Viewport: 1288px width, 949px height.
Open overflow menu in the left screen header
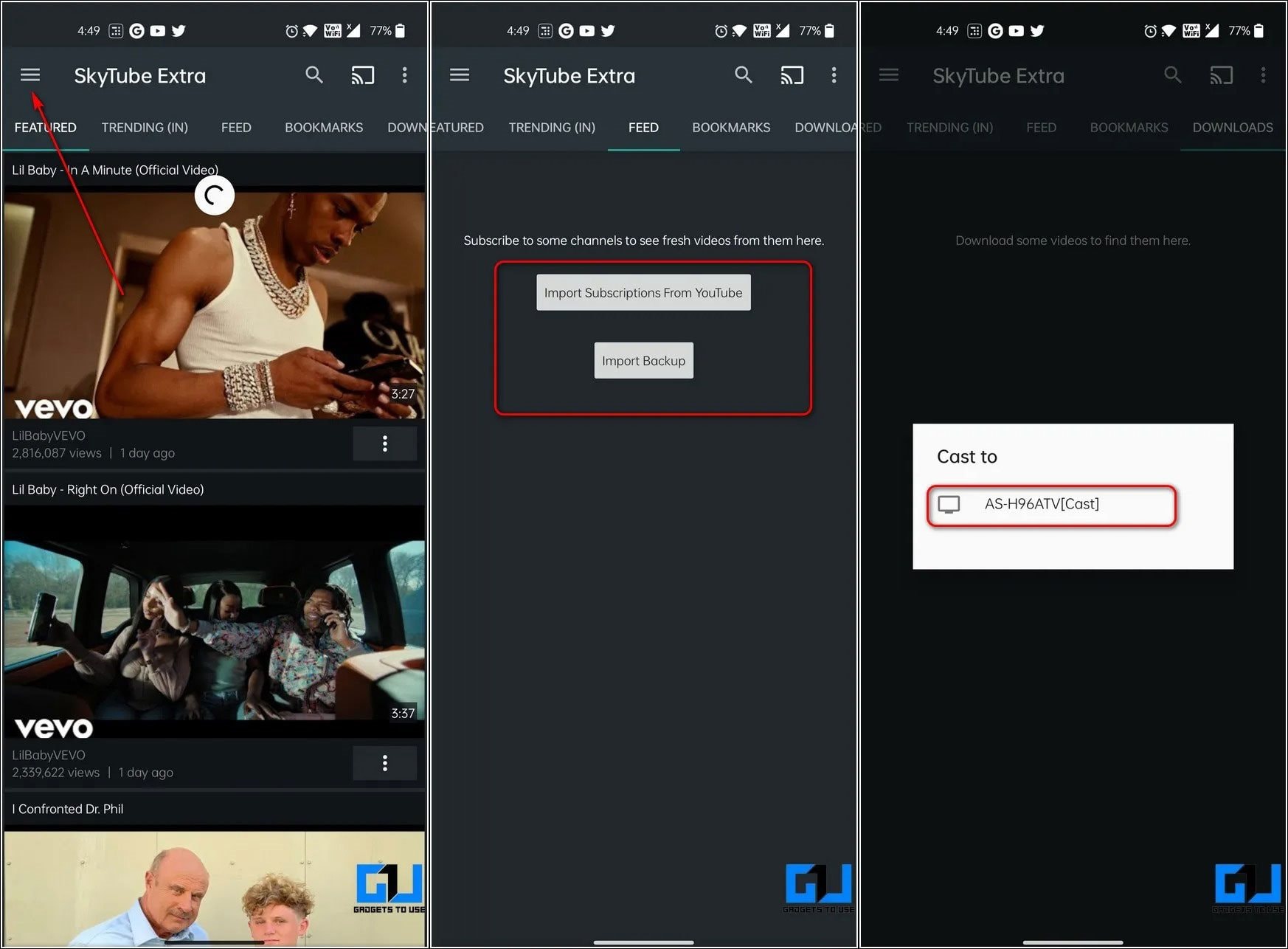pos(404,75)
